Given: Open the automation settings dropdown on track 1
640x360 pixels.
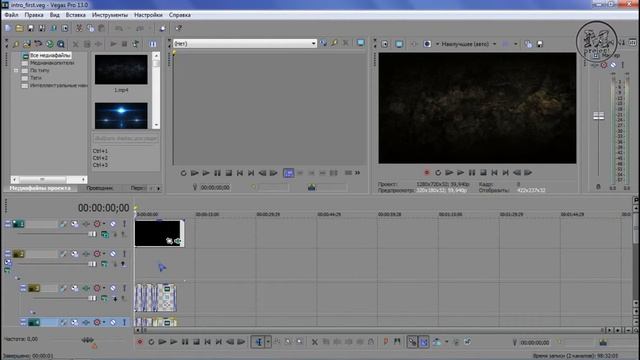Looking at the screenshot, I should [x=104, y=224].
